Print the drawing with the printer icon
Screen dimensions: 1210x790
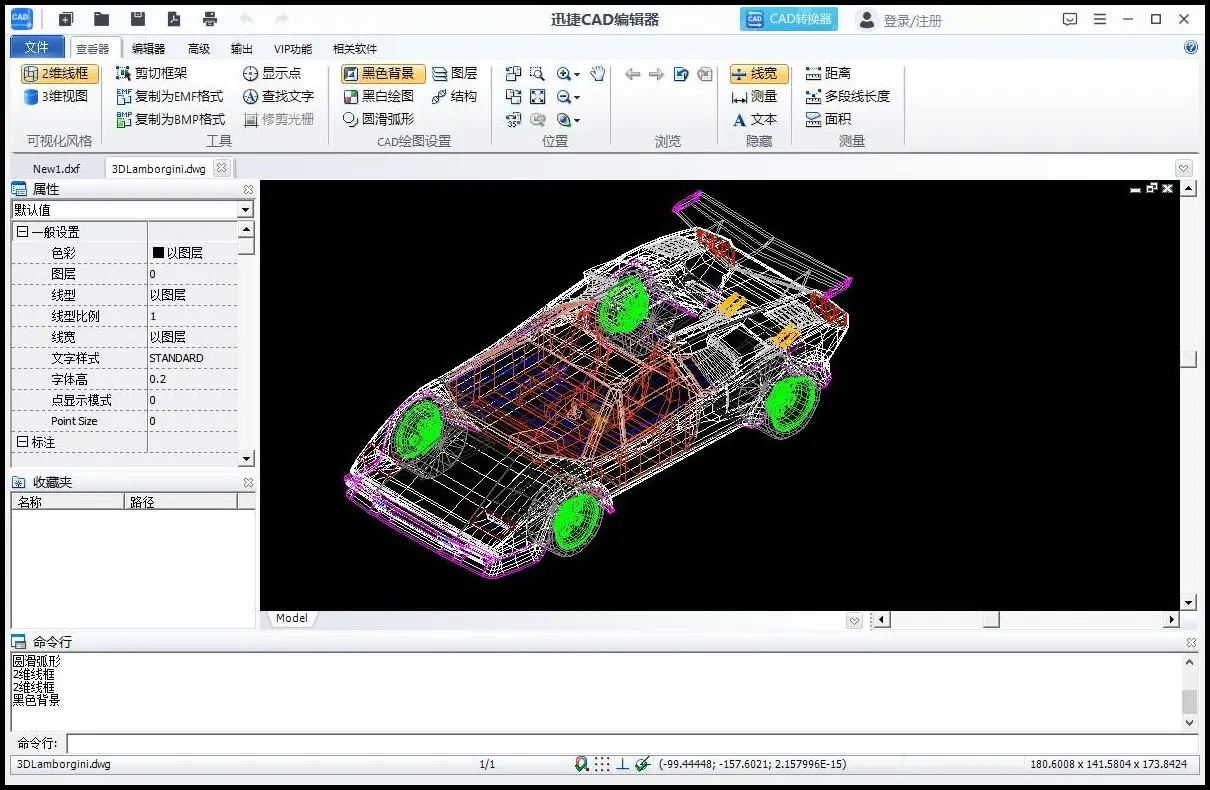tap(209, 19)
